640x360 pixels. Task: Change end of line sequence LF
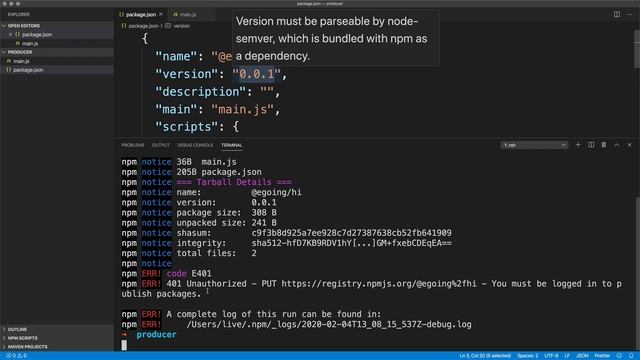[567, 356]
